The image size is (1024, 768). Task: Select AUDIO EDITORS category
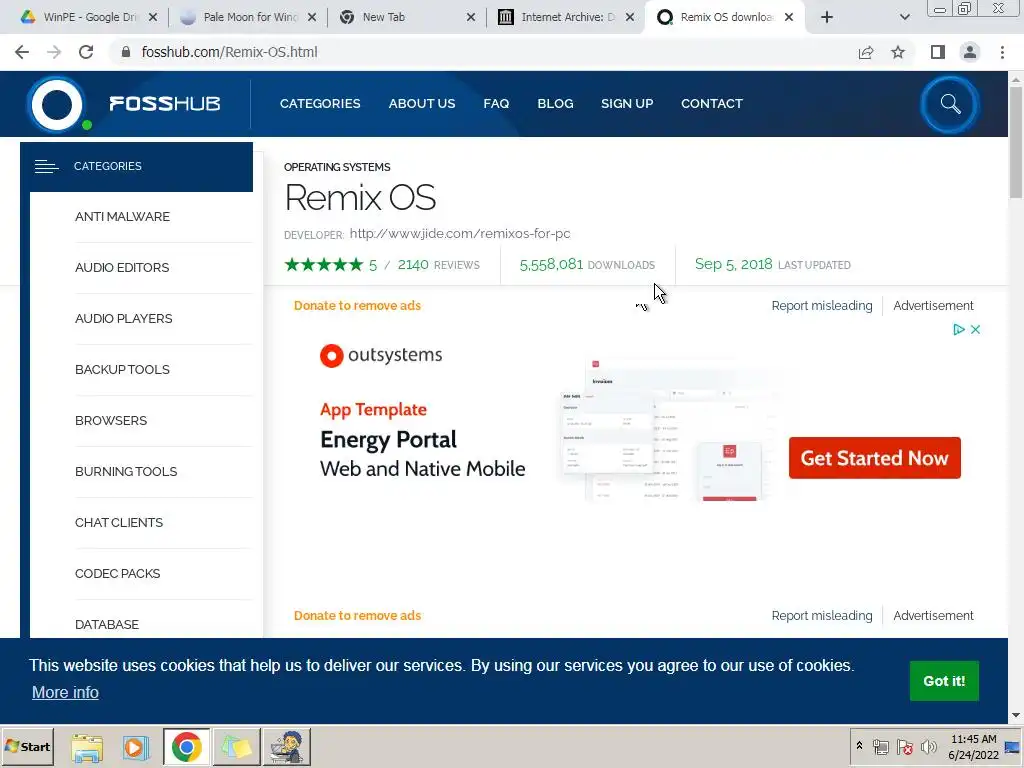pyautogui.click(x=122, y=268)
